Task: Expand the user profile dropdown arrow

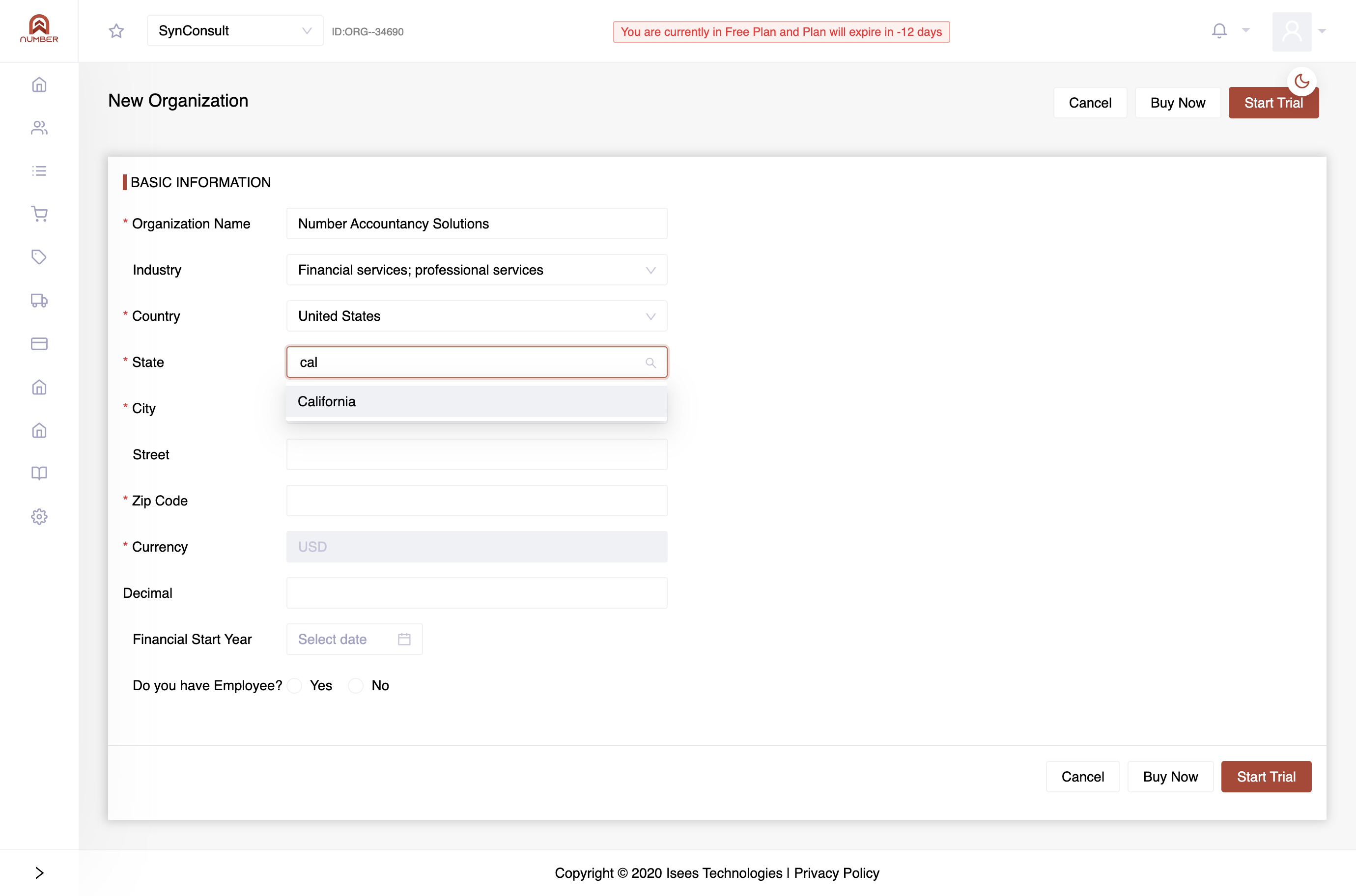Action: coord(1322,31)
